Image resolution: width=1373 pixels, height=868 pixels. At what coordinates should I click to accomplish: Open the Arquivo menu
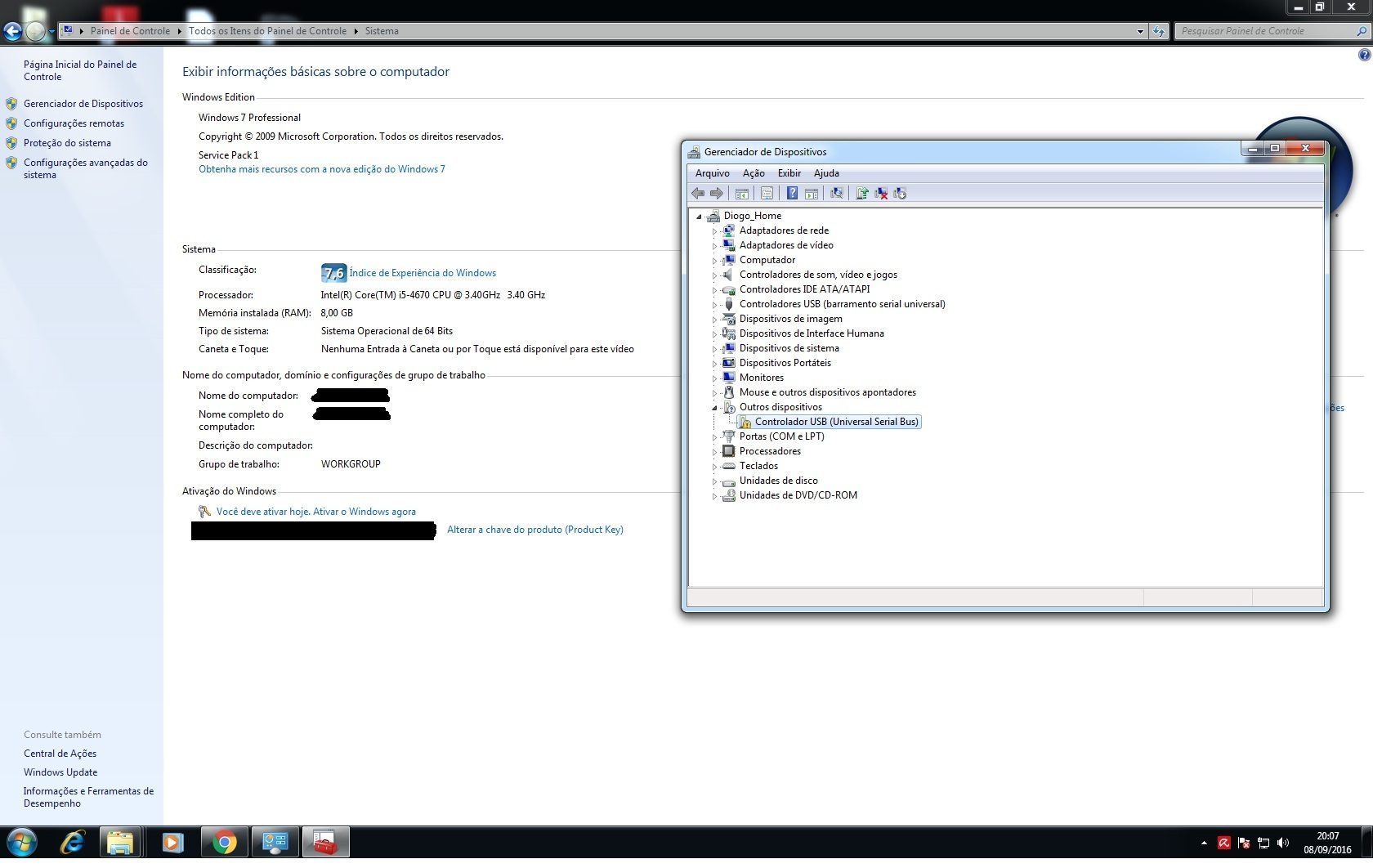point(712,173)
